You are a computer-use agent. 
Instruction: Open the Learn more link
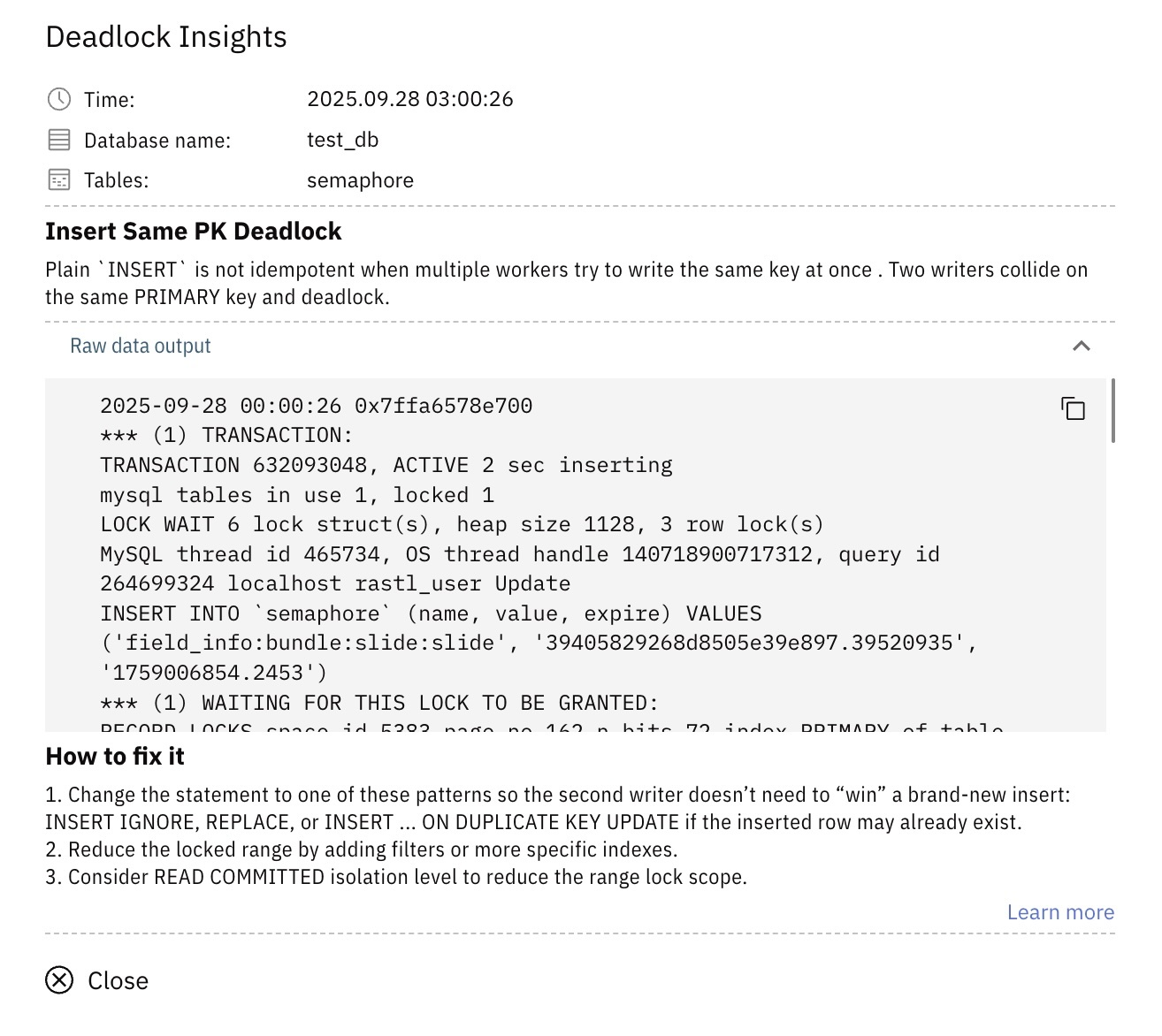(1060, 911)
